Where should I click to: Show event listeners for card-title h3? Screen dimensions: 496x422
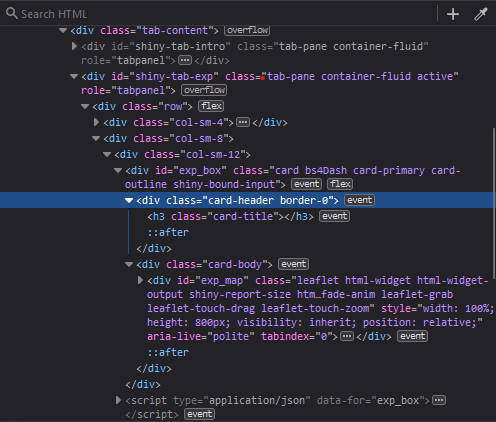pyautogui.click(x=334, y=216)
